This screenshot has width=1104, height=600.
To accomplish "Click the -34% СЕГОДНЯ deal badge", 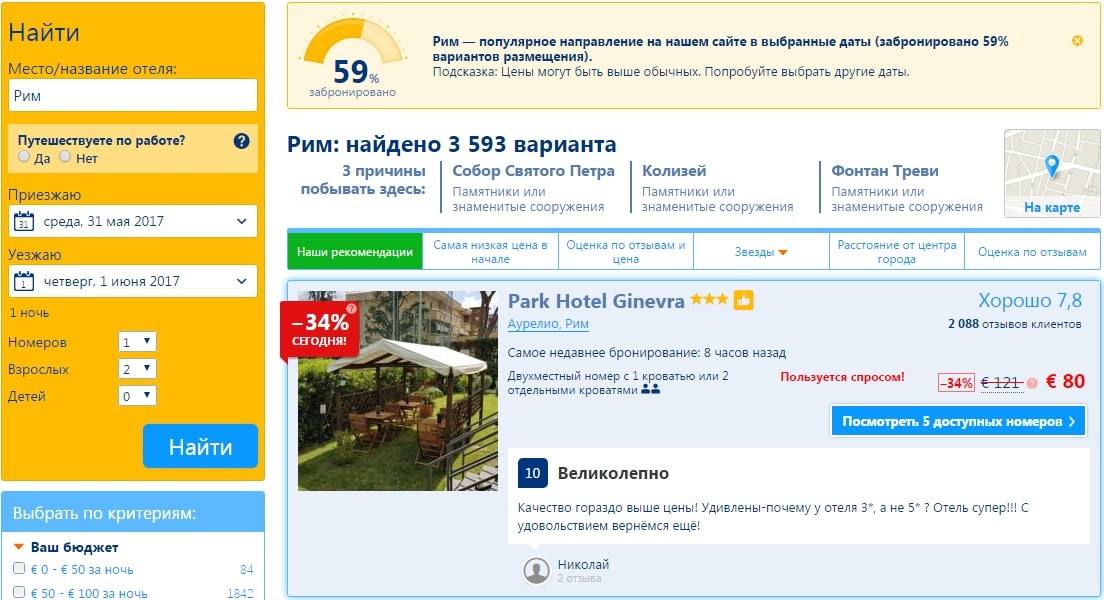I will point(320,330).
